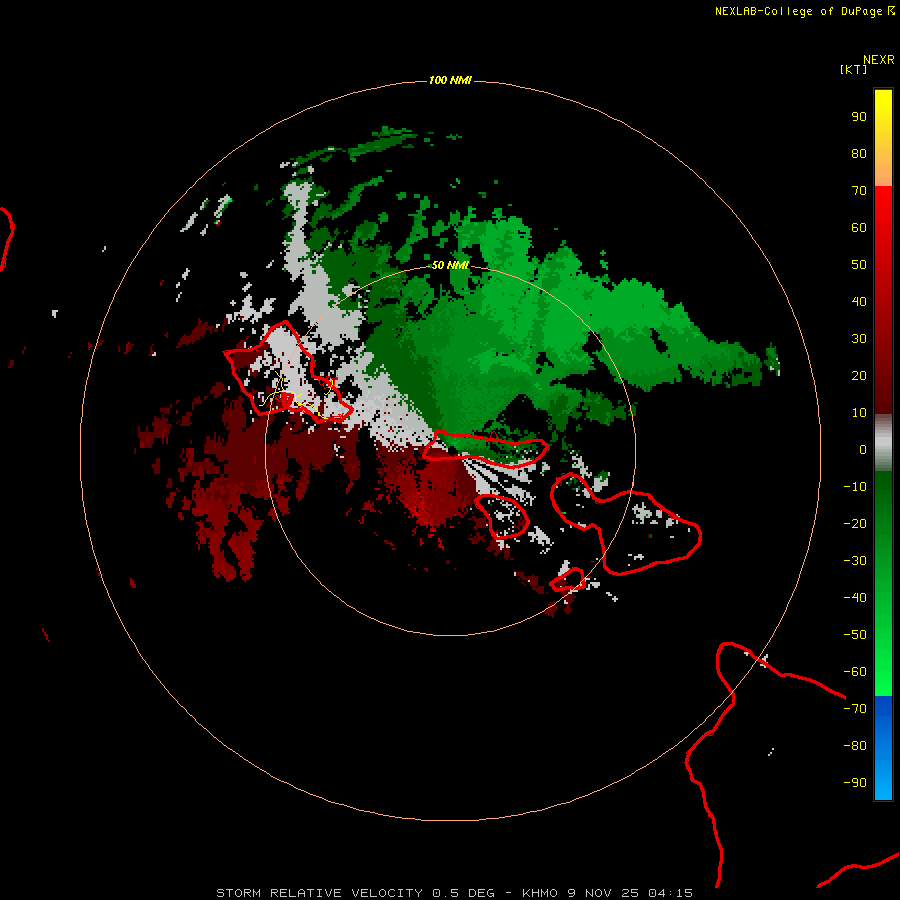This screenshot has height=900, width=900.
Task: Click the KT units label above color scale
Action: pos(854,69)
